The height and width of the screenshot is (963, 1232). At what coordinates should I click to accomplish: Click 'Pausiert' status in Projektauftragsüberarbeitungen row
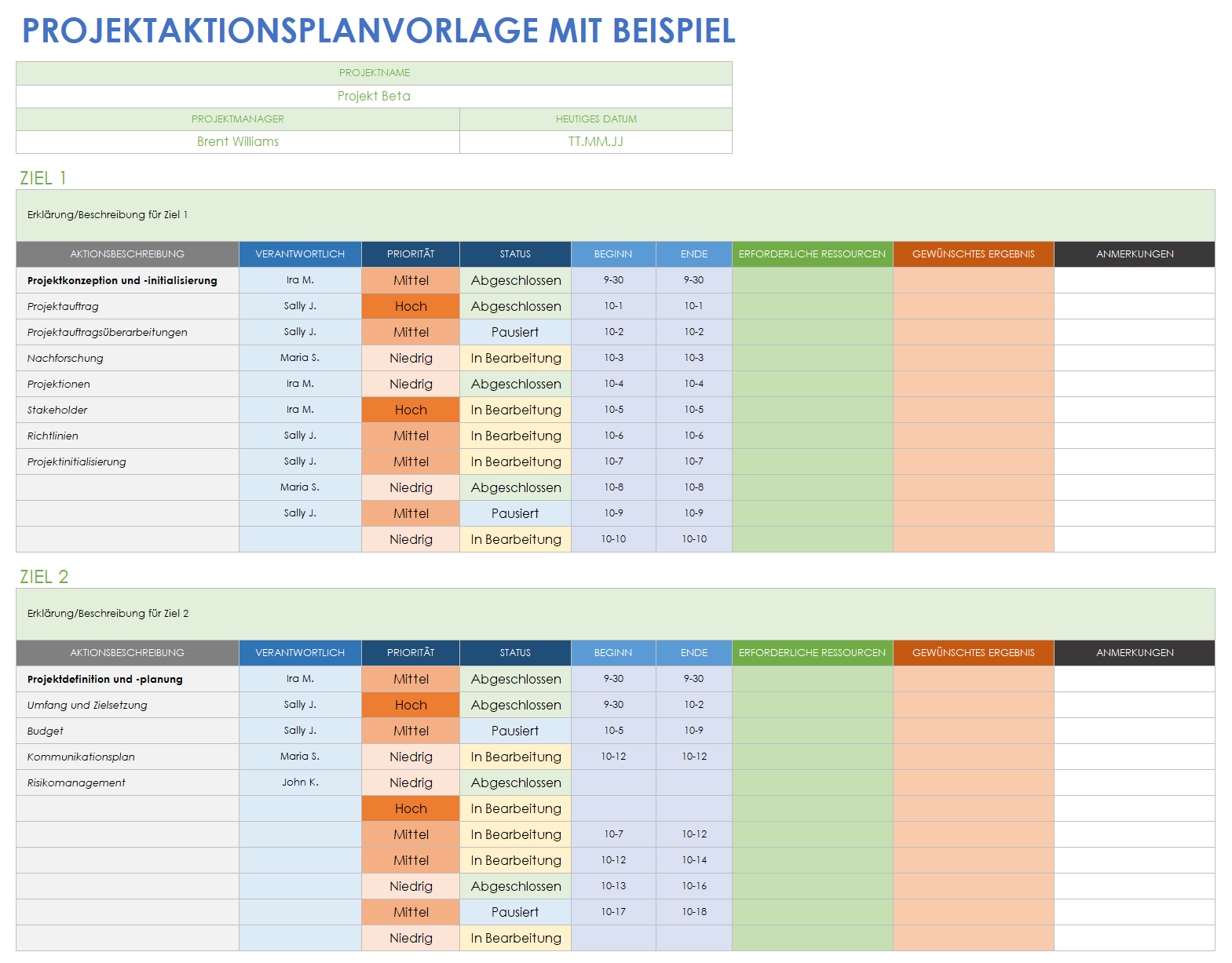(515, 332)
